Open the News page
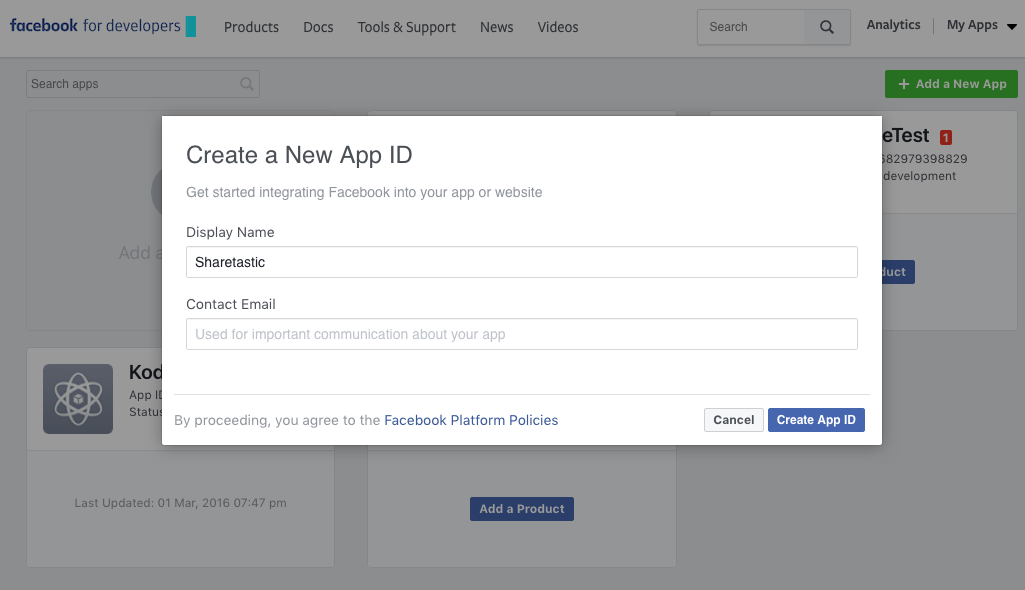Screen dimensions: 1025x590 pos(496,27)
